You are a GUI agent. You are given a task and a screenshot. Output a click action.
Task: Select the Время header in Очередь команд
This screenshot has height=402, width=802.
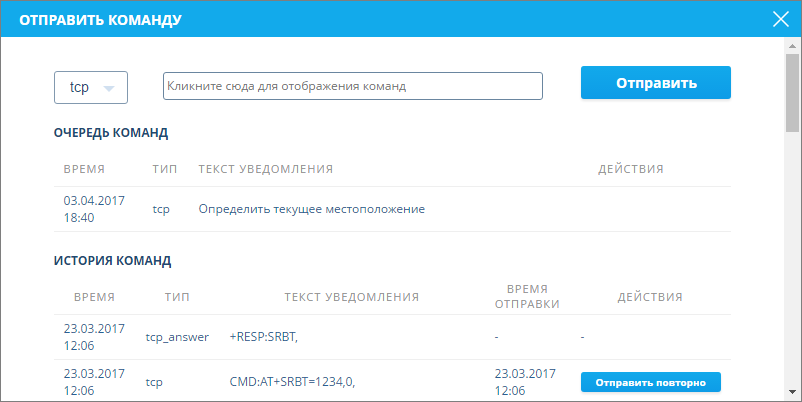tap(84, 169)
